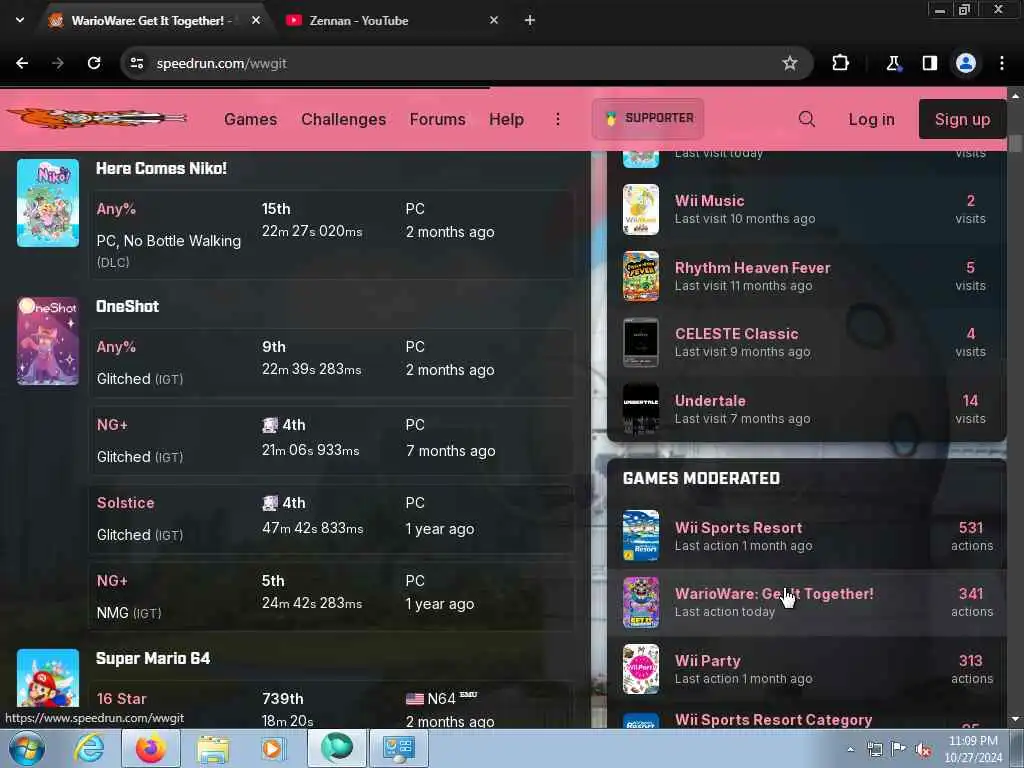Click the muted volume icon in system tray
Image resolution: width=1024 pixels, height=768 pixels.
tap(923, 750)
